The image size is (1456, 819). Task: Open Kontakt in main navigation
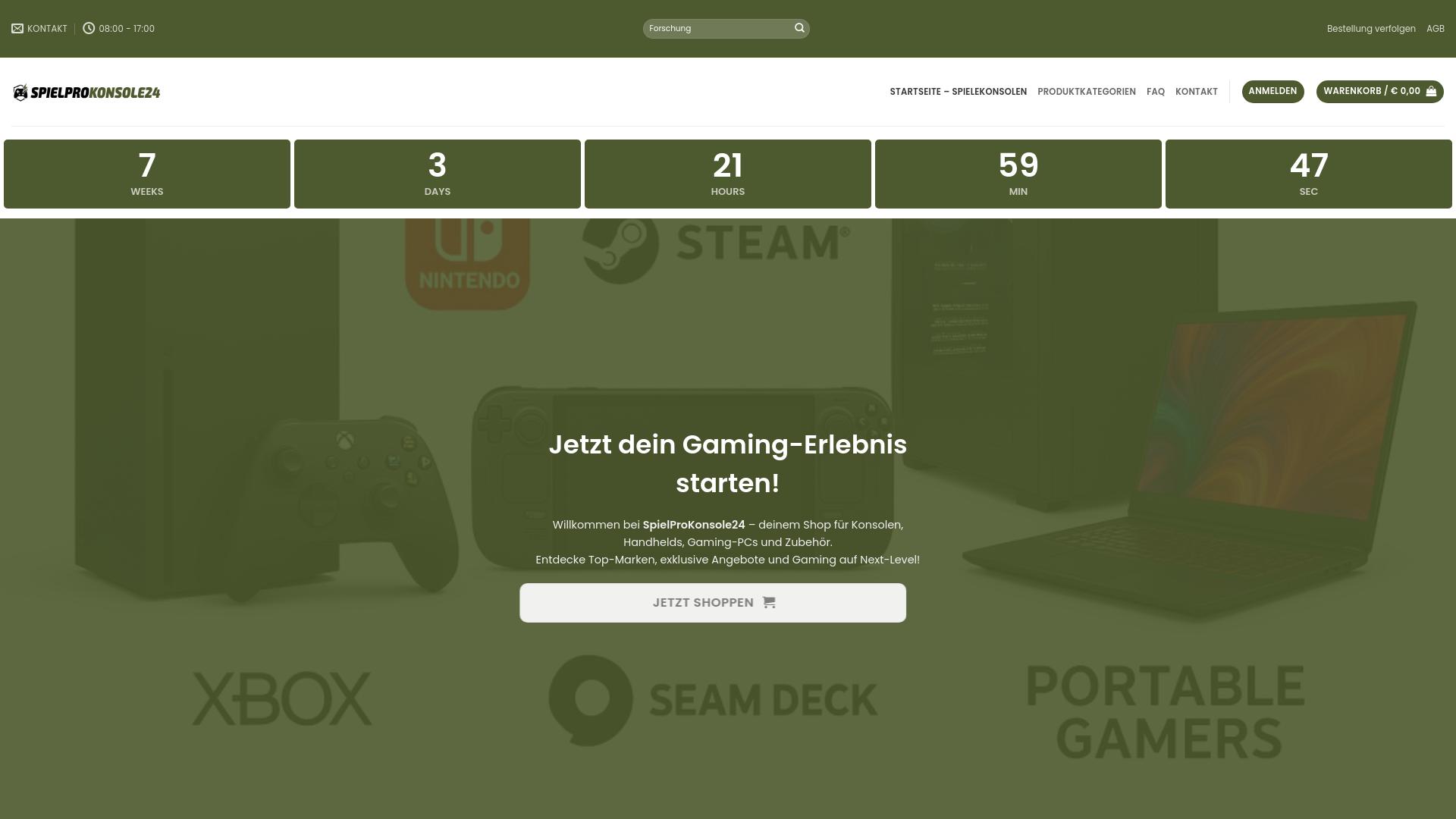tap(1196, 92)
